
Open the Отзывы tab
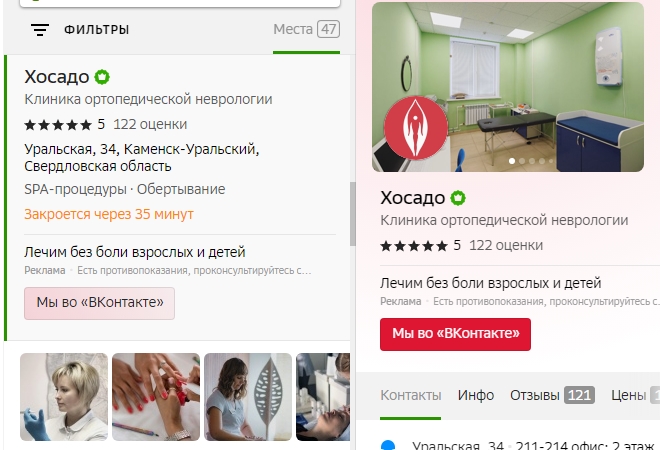[x=552, y=395]
